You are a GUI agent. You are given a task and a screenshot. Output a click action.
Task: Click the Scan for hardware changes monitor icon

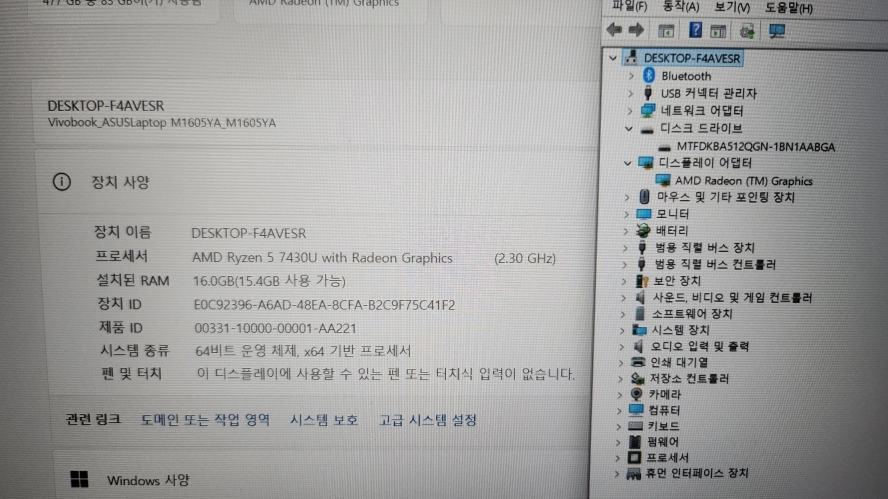[x=776, y=31]
